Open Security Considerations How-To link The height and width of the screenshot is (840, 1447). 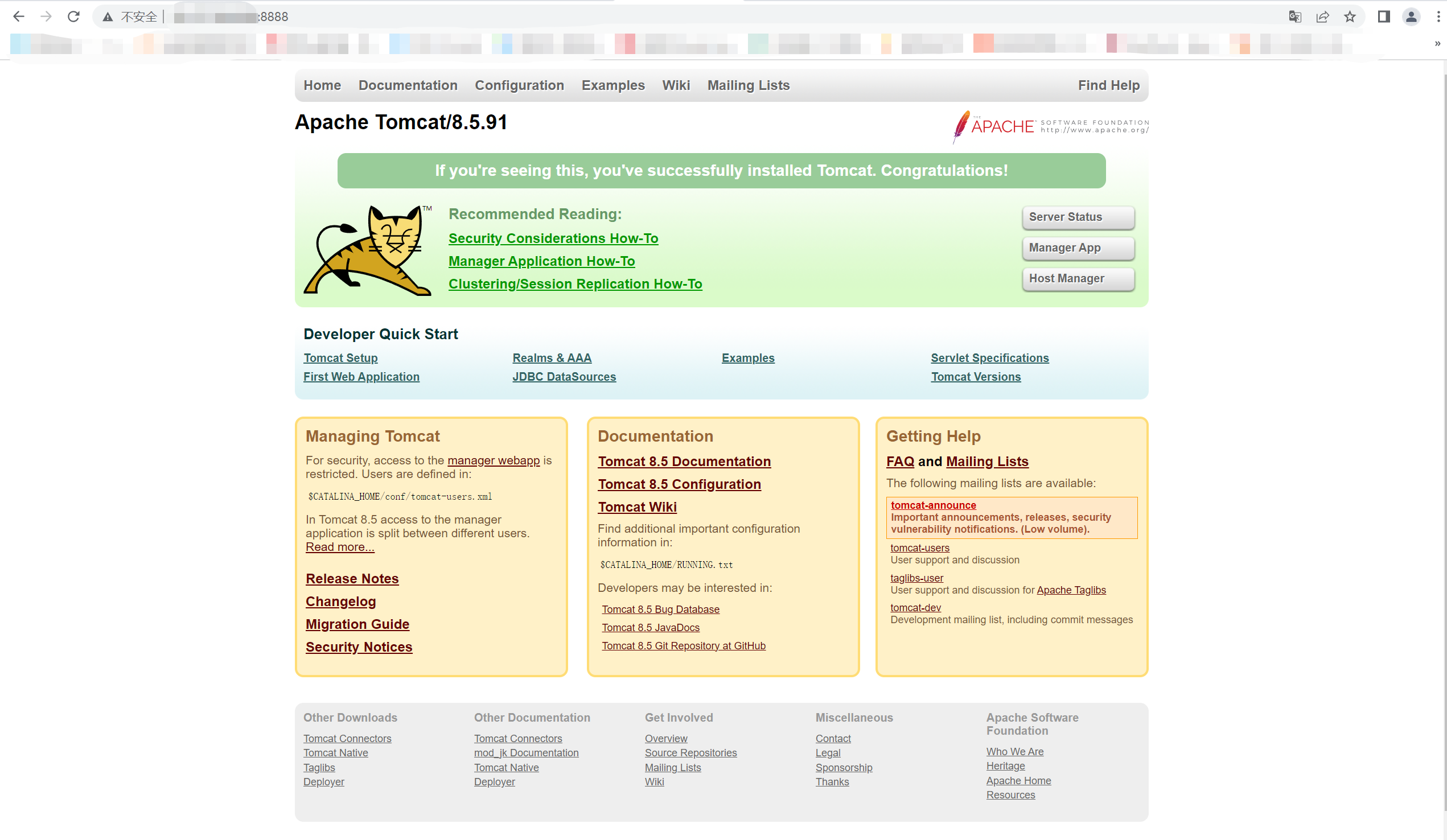tap(553, 238)
